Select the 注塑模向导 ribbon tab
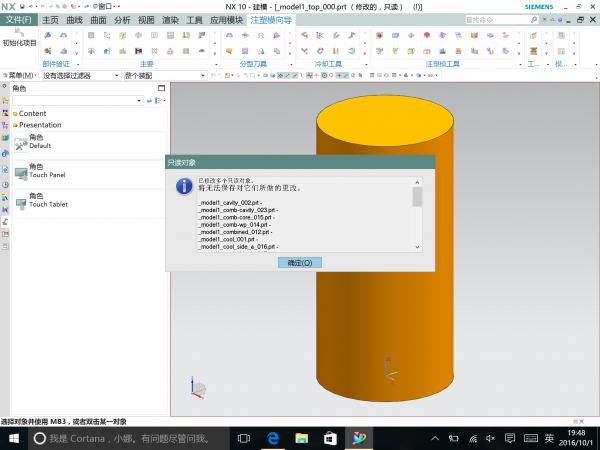This screenshot has height=450, width=600. 271,20
